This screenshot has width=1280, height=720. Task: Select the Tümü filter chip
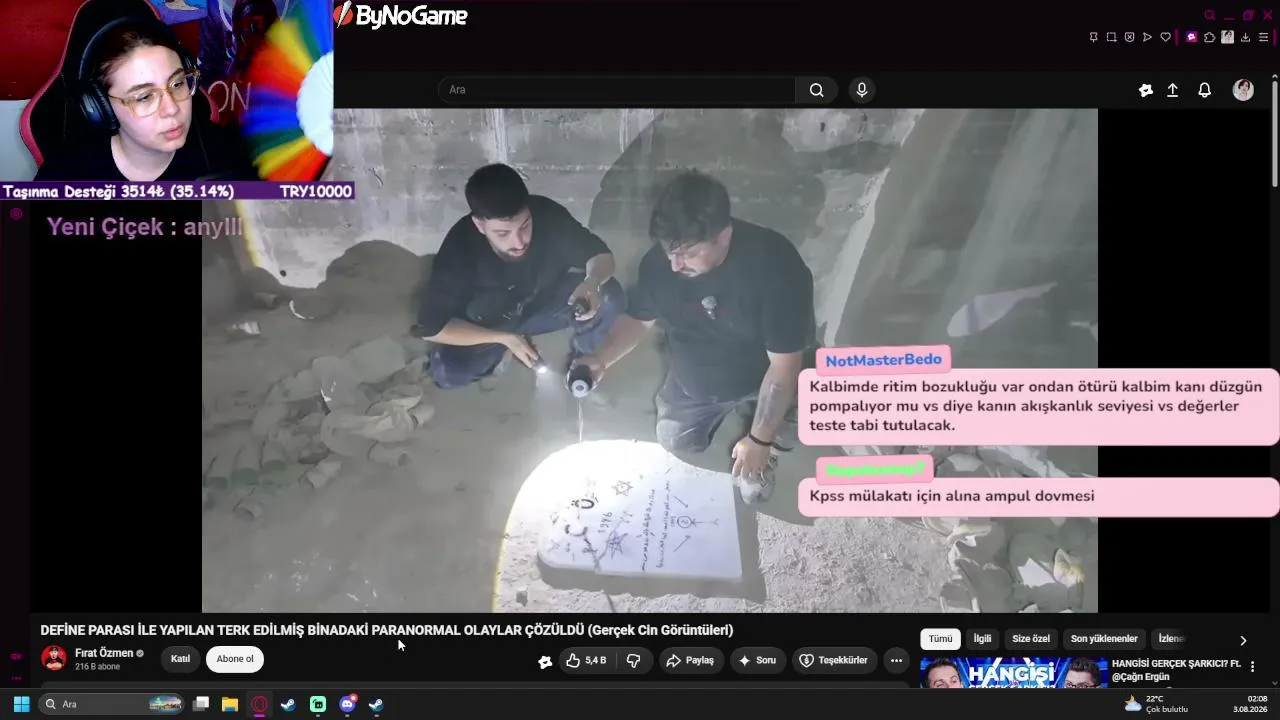940,639
